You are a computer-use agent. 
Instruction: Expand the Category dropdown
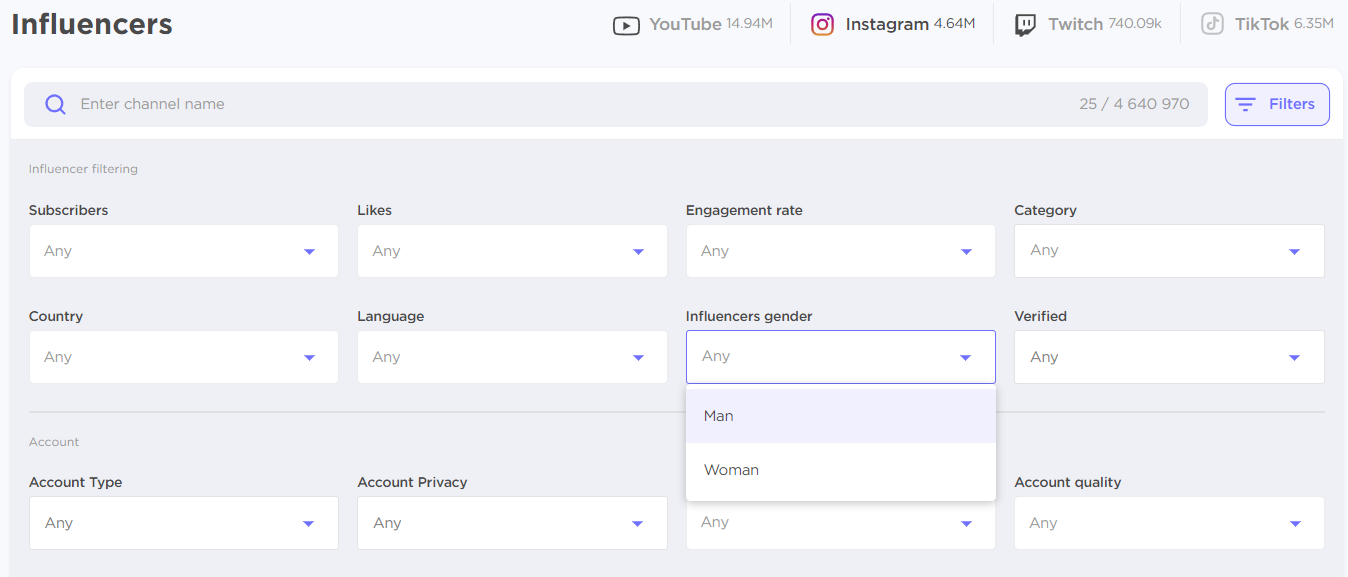(x=1169, y=251)
